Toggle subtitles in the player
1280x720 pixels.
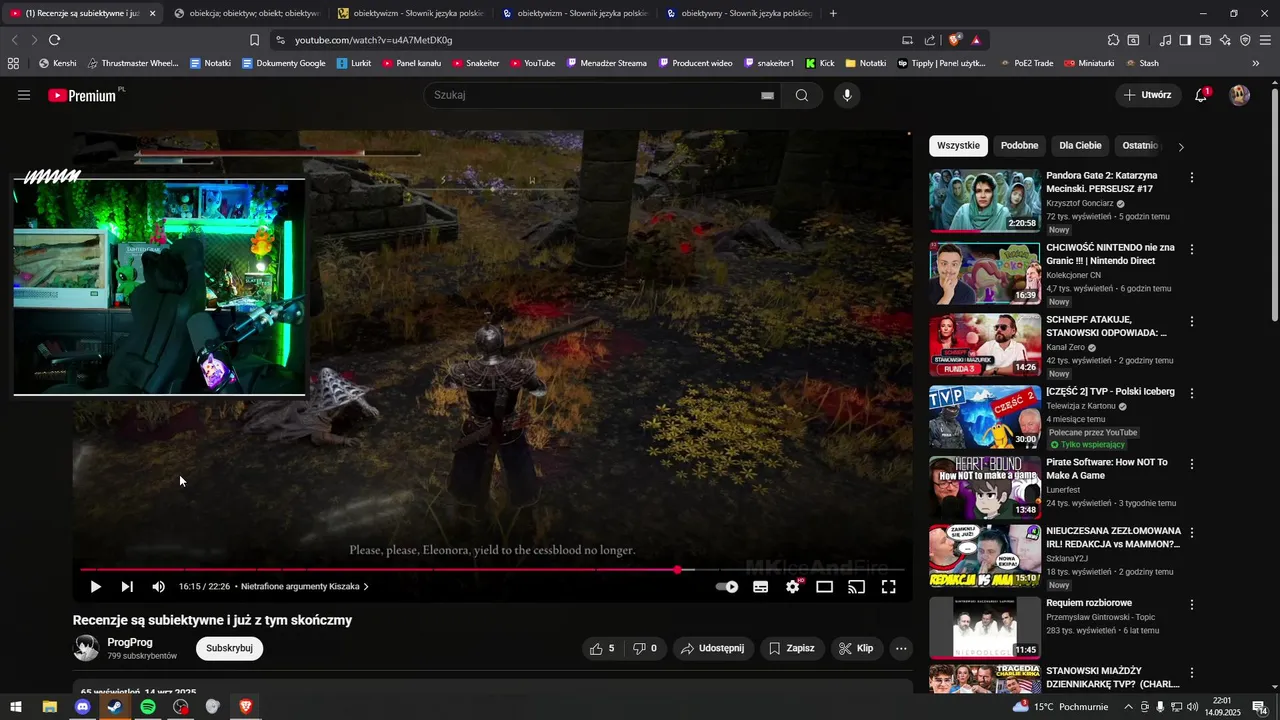pos(760,587)
